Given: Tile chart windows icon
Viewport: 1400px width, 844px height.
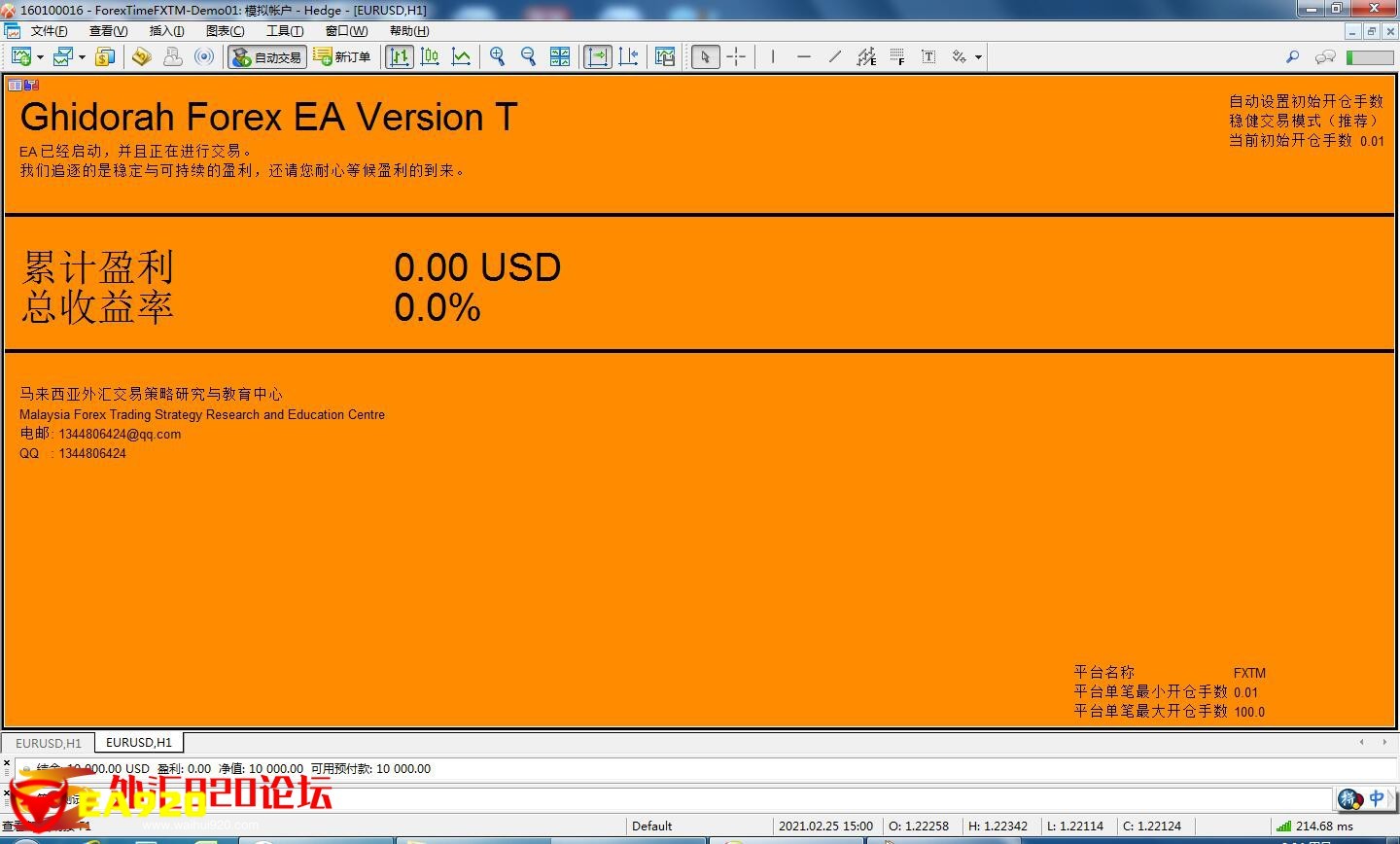Looking at the screenshot, I should (x=560, y=57).
